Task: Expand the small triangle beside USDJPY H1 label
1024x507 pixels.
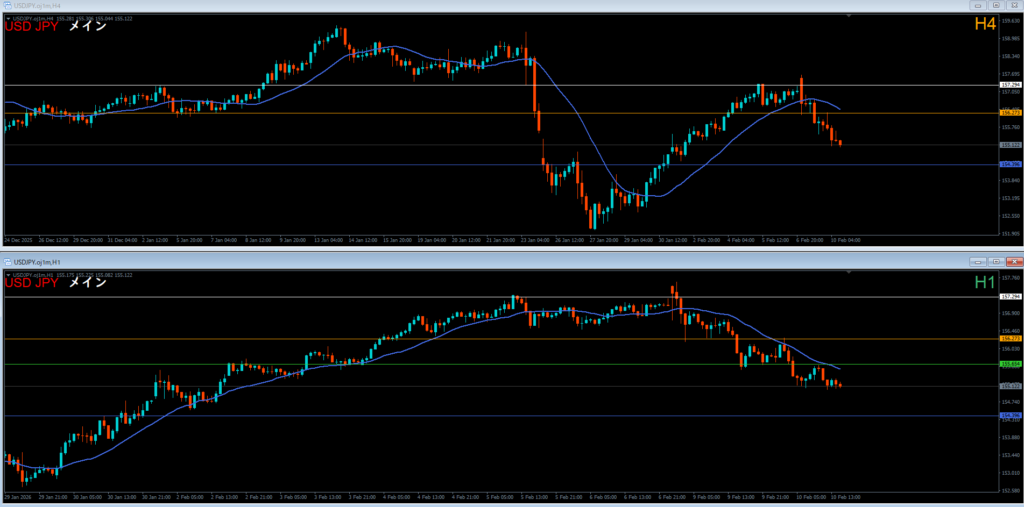Action: [x=6, y=274]
